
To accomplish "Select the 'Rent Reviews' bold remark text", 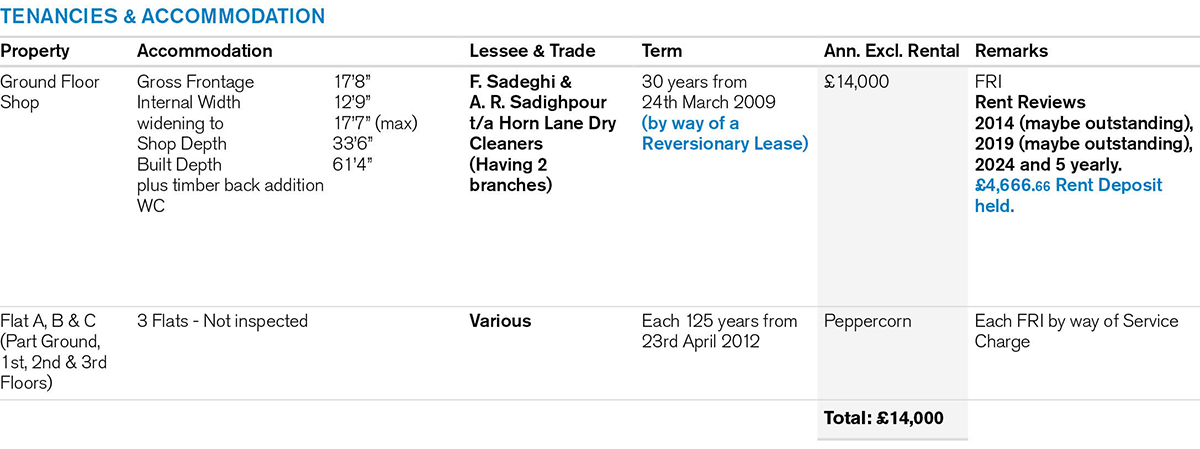I will pyautogui.click(x=1030, y=102).
